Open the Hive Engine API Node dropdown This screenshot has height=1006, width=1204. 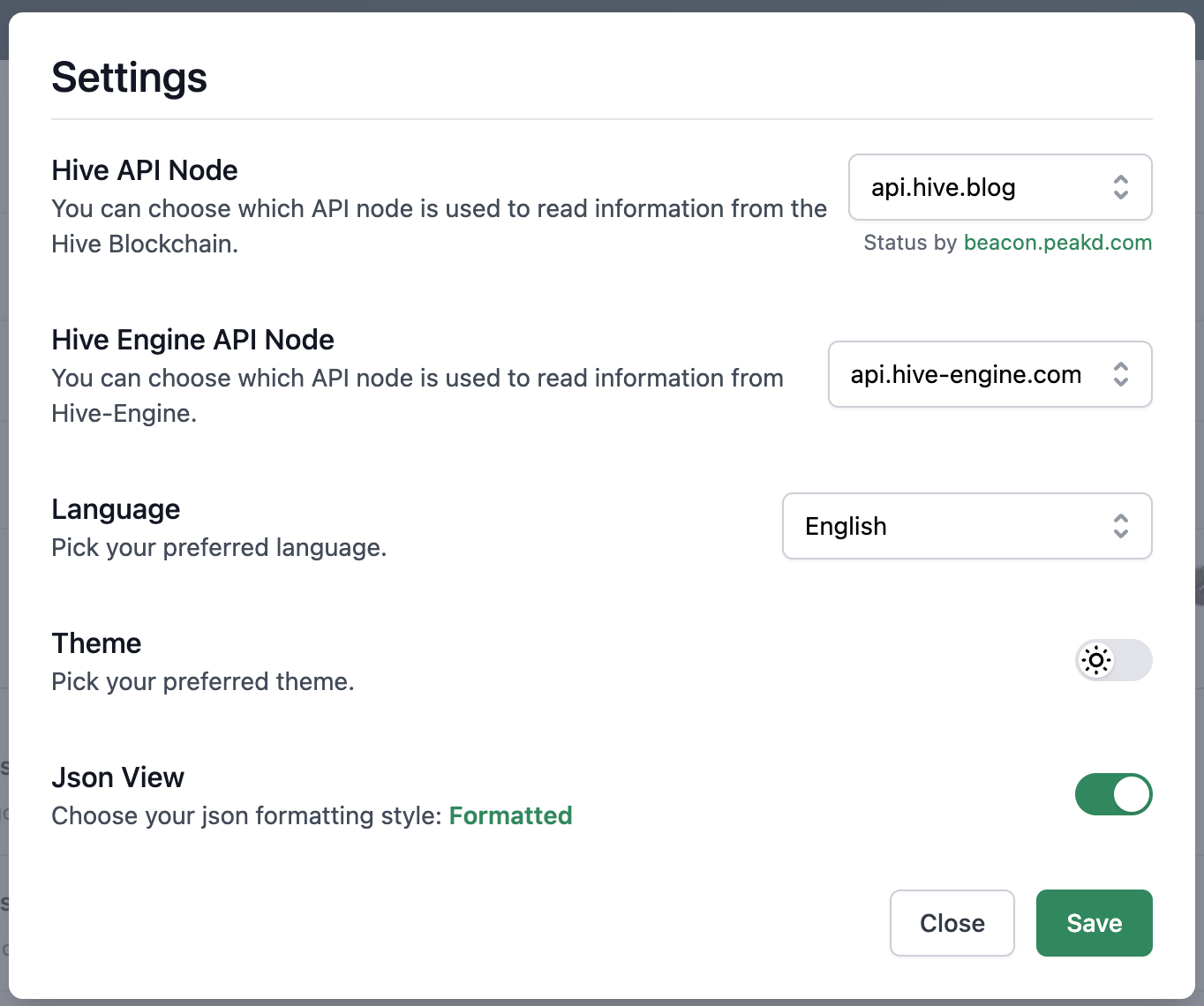coord(990,374)
